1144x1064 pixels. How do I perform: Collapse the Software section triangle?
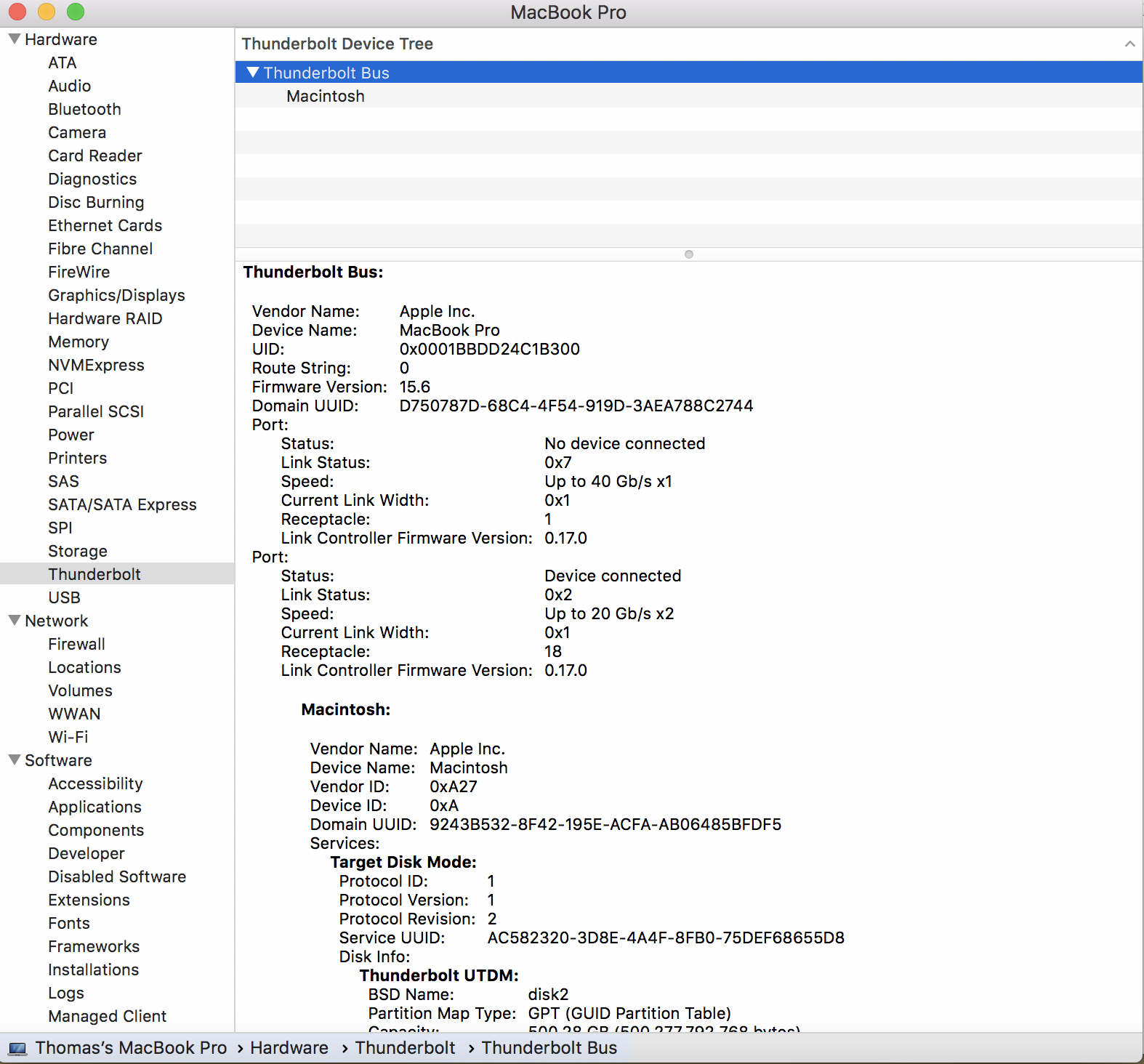14,760
